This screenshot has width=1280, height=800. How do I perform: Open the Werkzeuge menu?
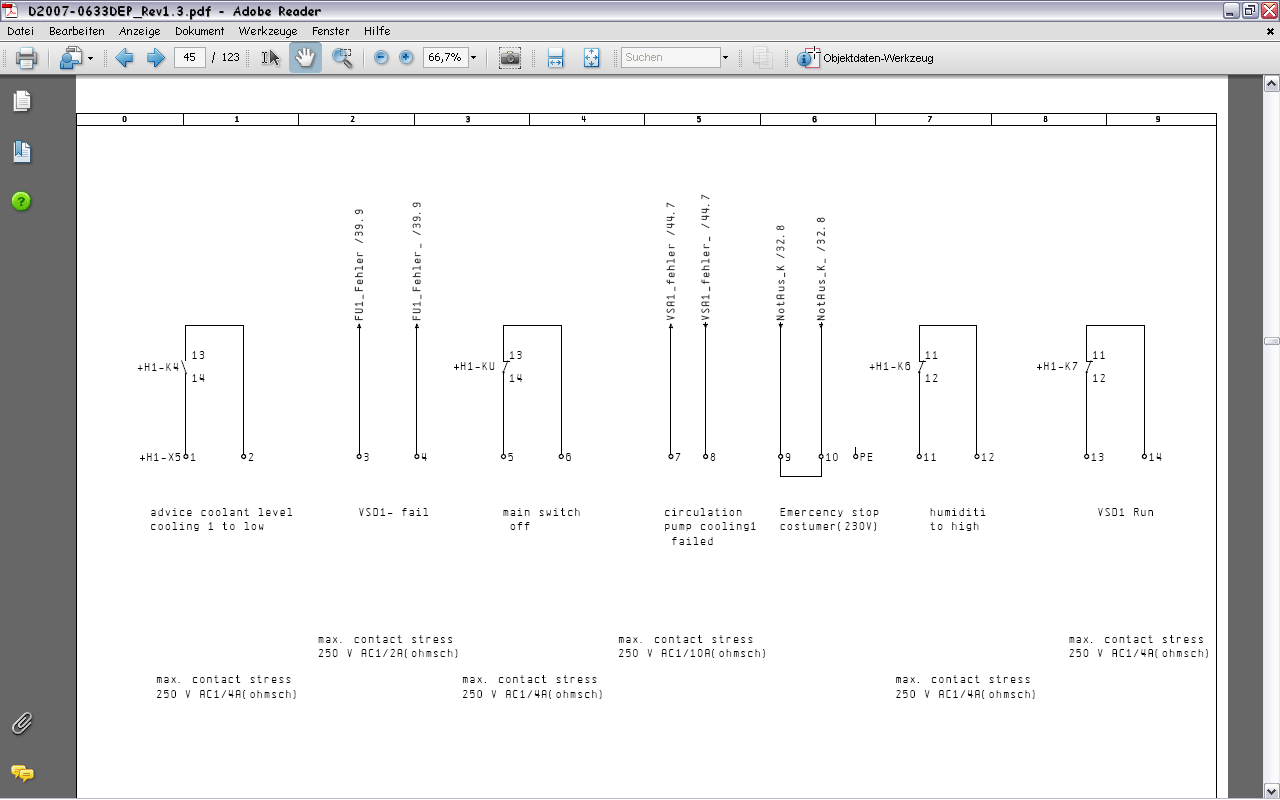click(x=268, y=31)
